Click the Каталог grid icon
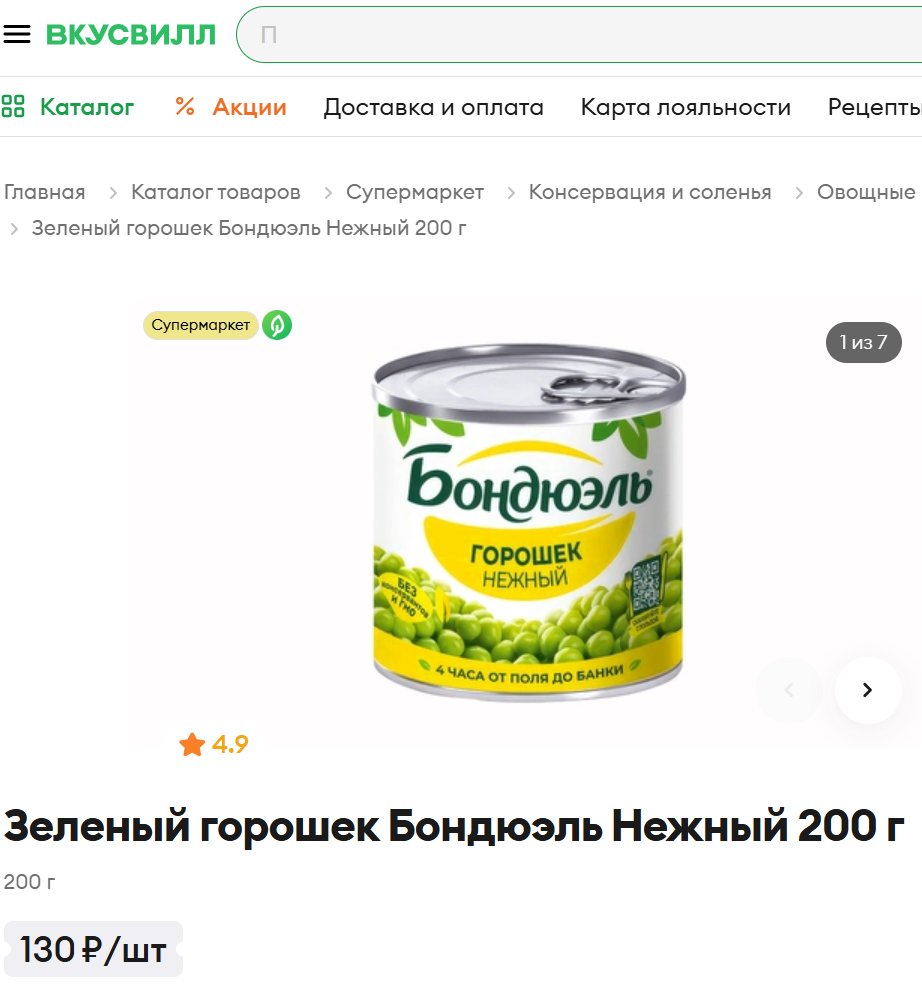Viewport: 922px width, 994px height. pyautogui.click(x=13, y=106)
